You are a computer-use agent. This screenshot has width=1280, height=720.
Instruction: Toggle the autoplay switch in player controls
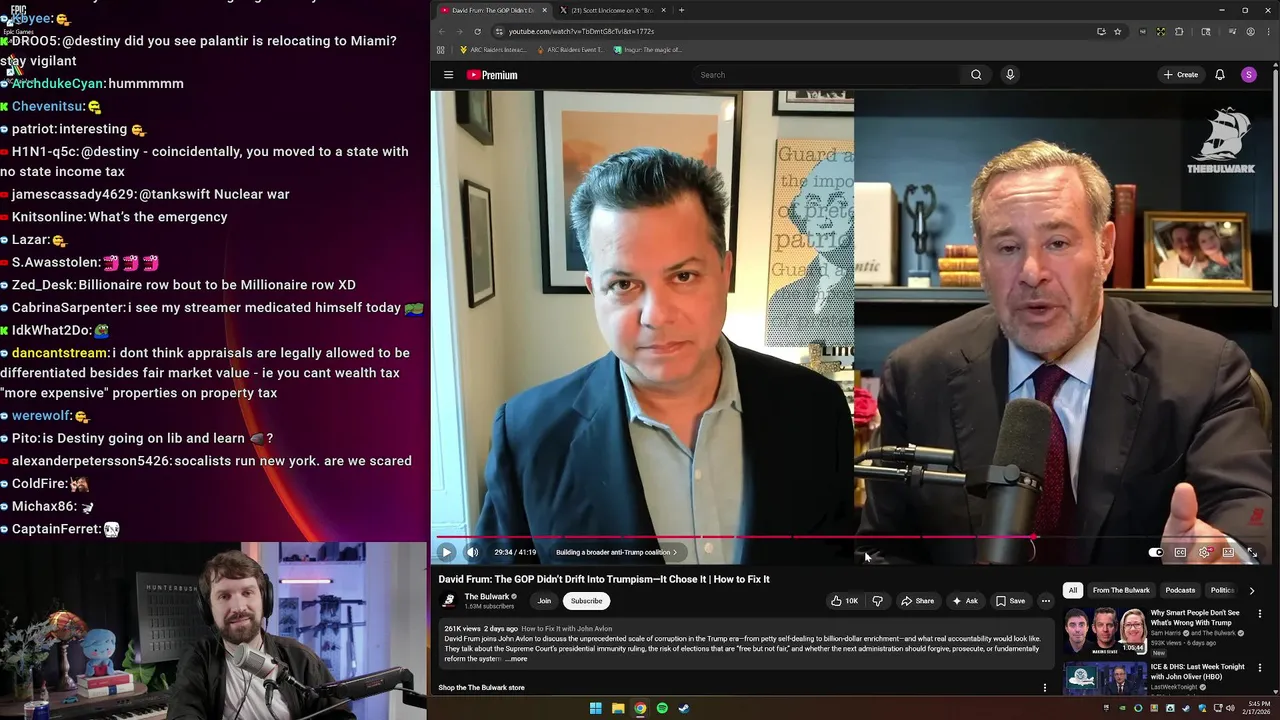click(1156, 552)
